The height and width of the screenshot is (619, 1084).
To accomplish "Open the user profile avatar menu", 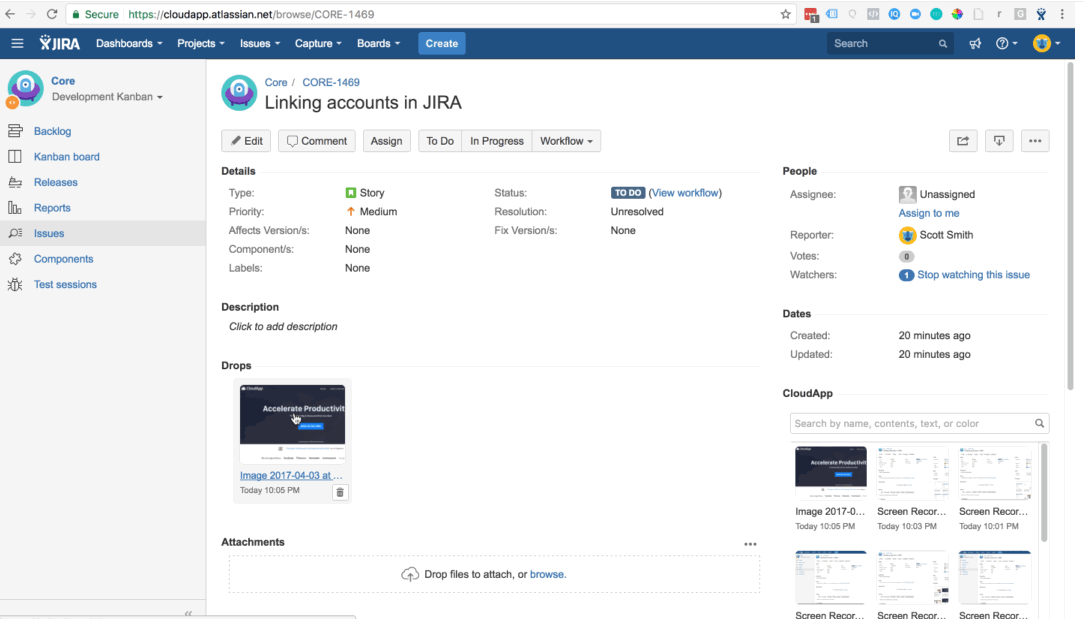I will point(1046,44).
